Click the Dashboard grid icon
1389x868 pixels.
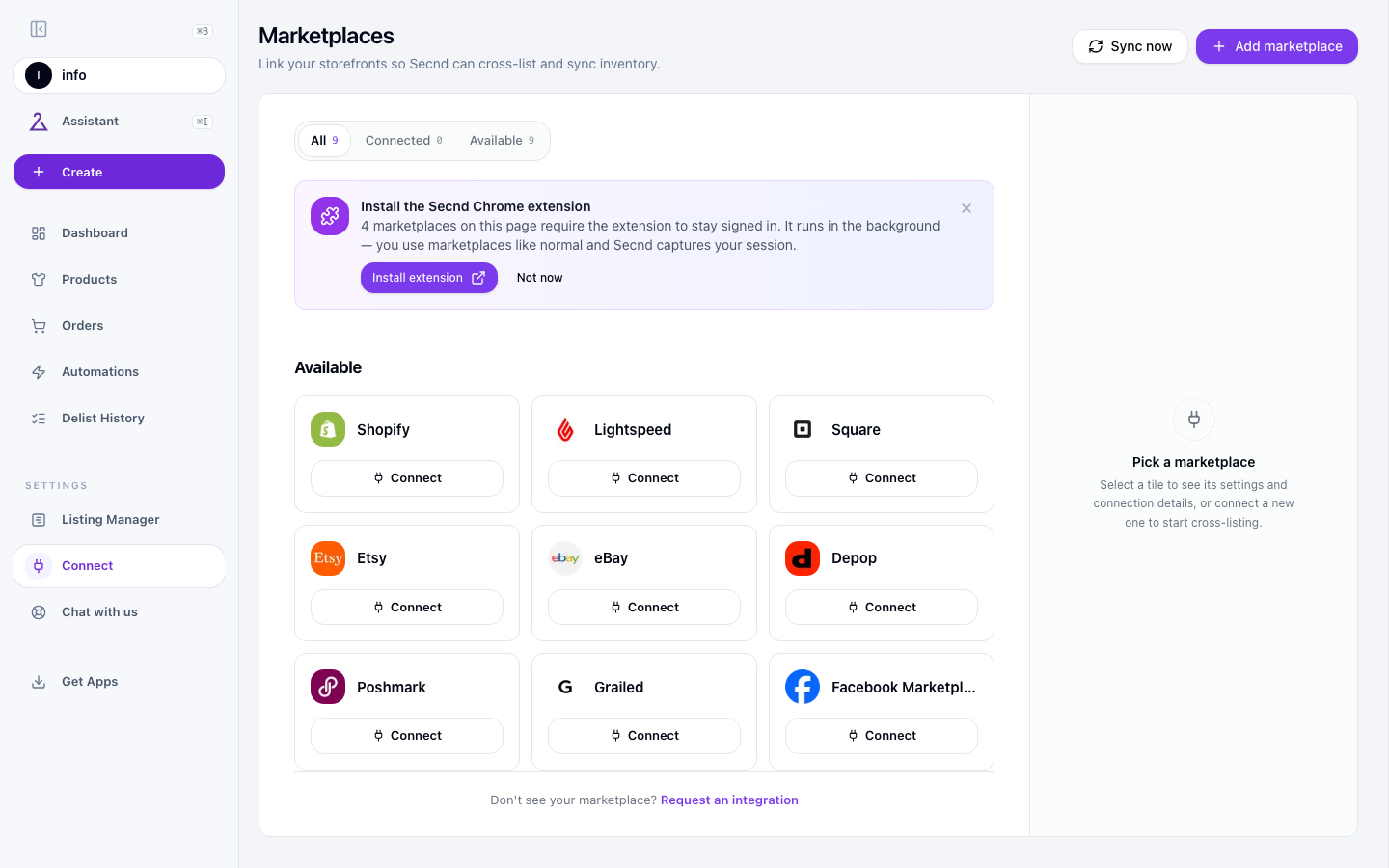[x=39, y=233]
